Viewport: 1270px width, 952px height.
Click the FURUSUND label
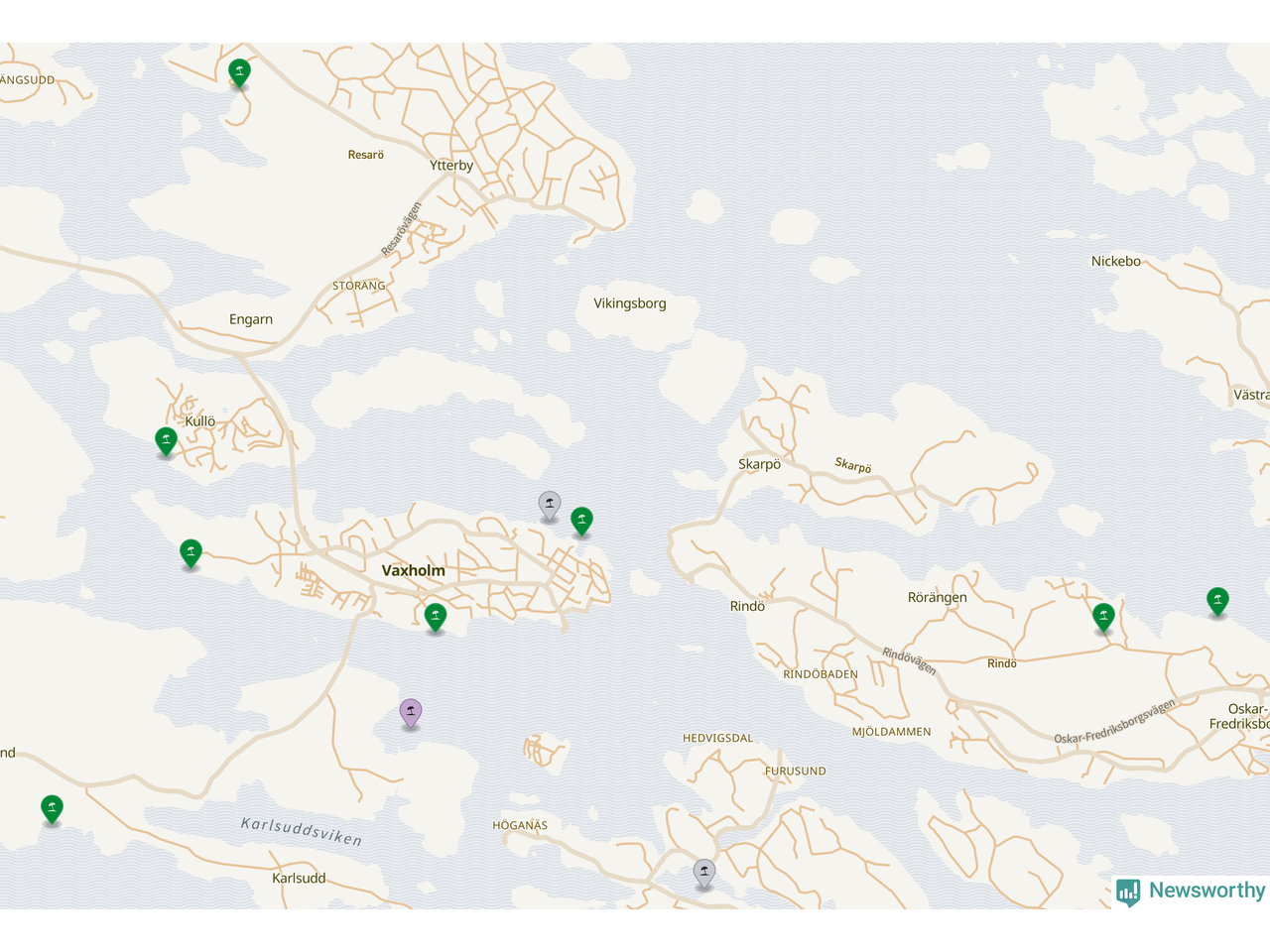coord(796,772)
